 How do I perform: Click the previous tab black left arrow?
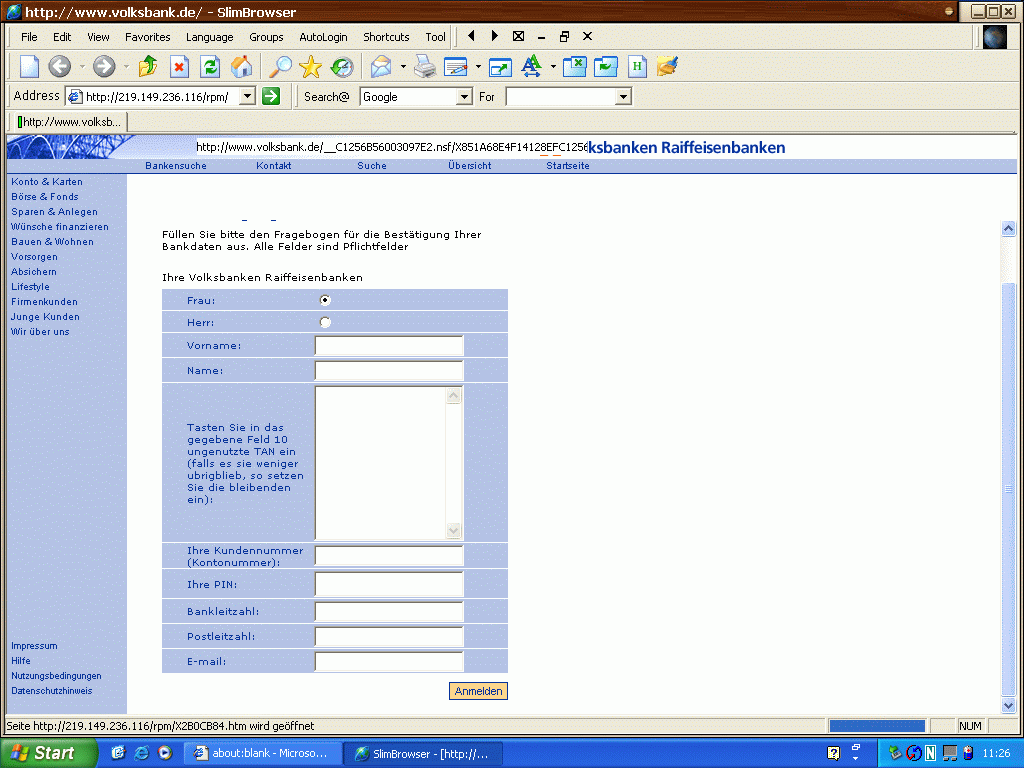click(x=471, y=36)
